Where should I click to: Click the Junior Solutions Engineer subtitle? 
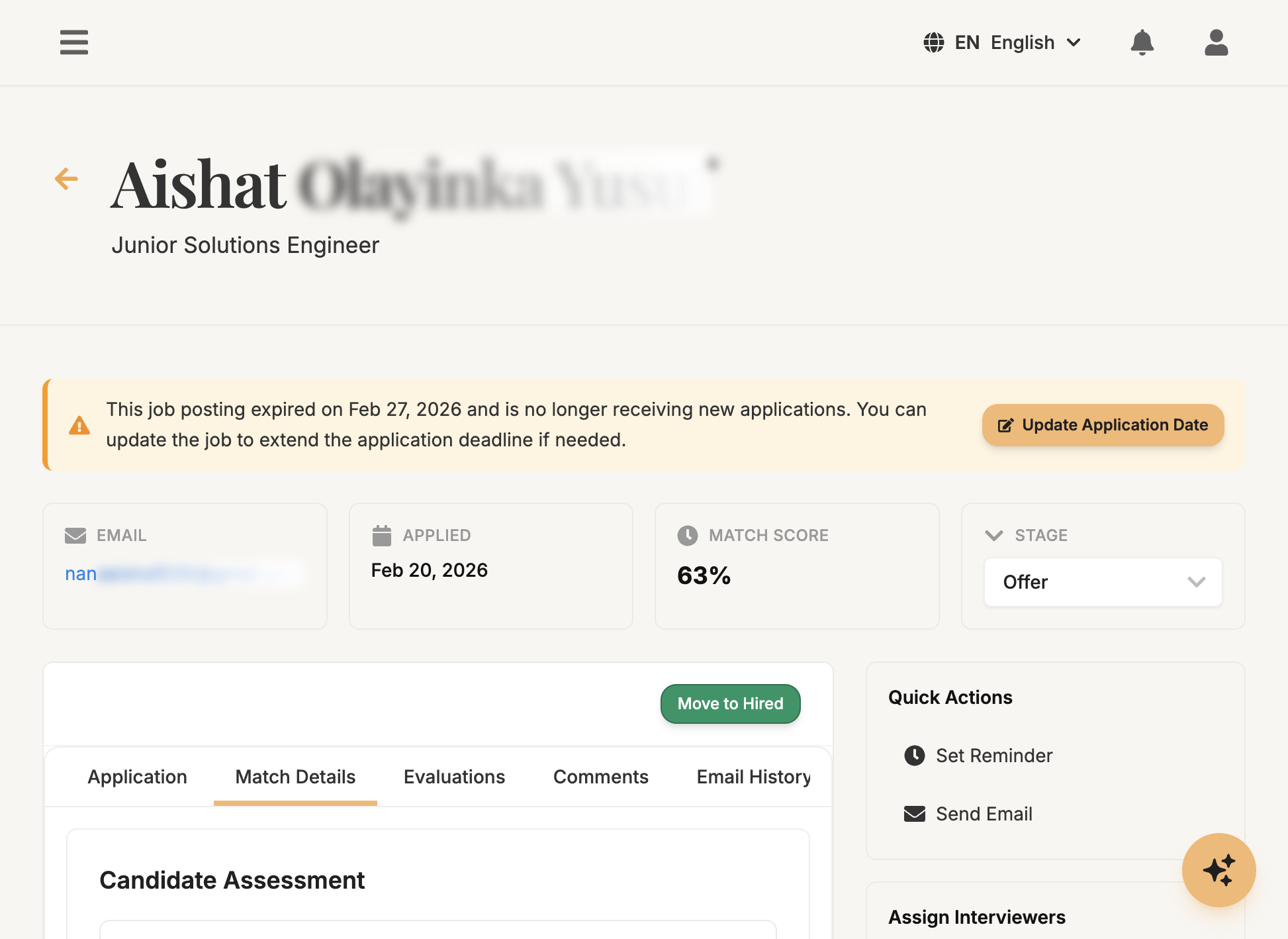point(246,245)
